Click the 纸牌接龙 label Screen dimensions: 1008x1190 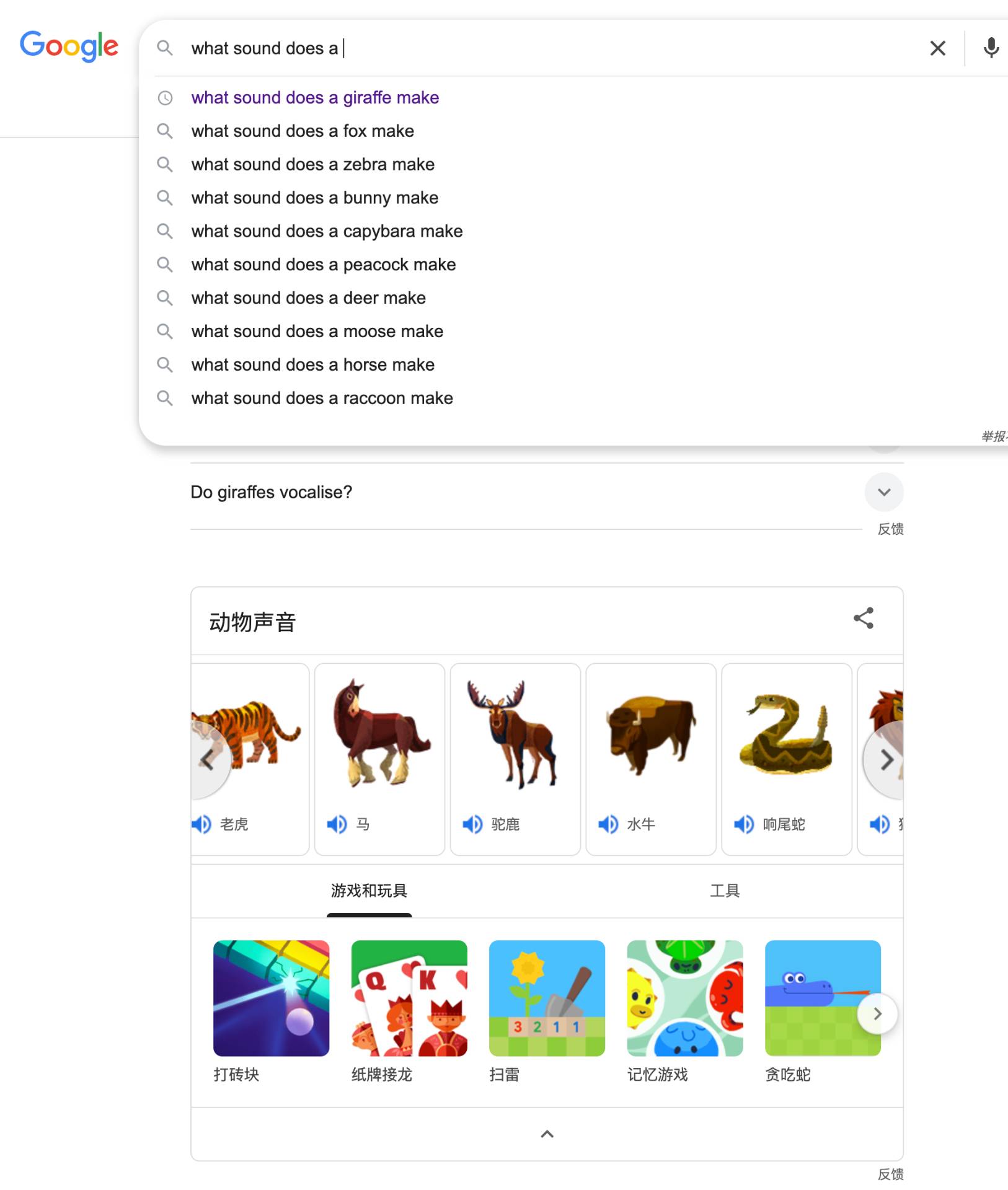(382, 1075)
